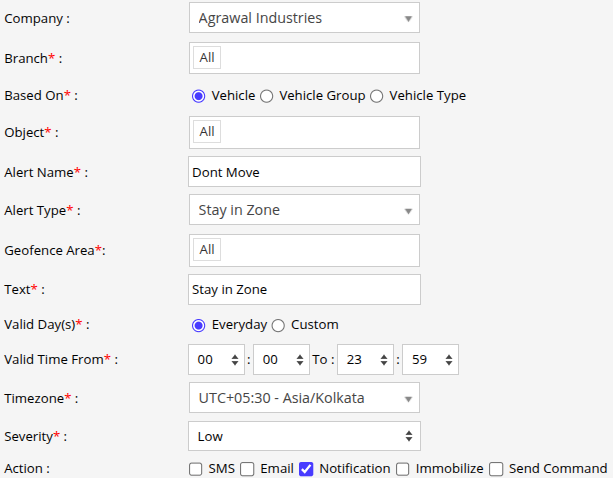Click the Text field 'Stay in Zone'

click(x=304, y=290)
